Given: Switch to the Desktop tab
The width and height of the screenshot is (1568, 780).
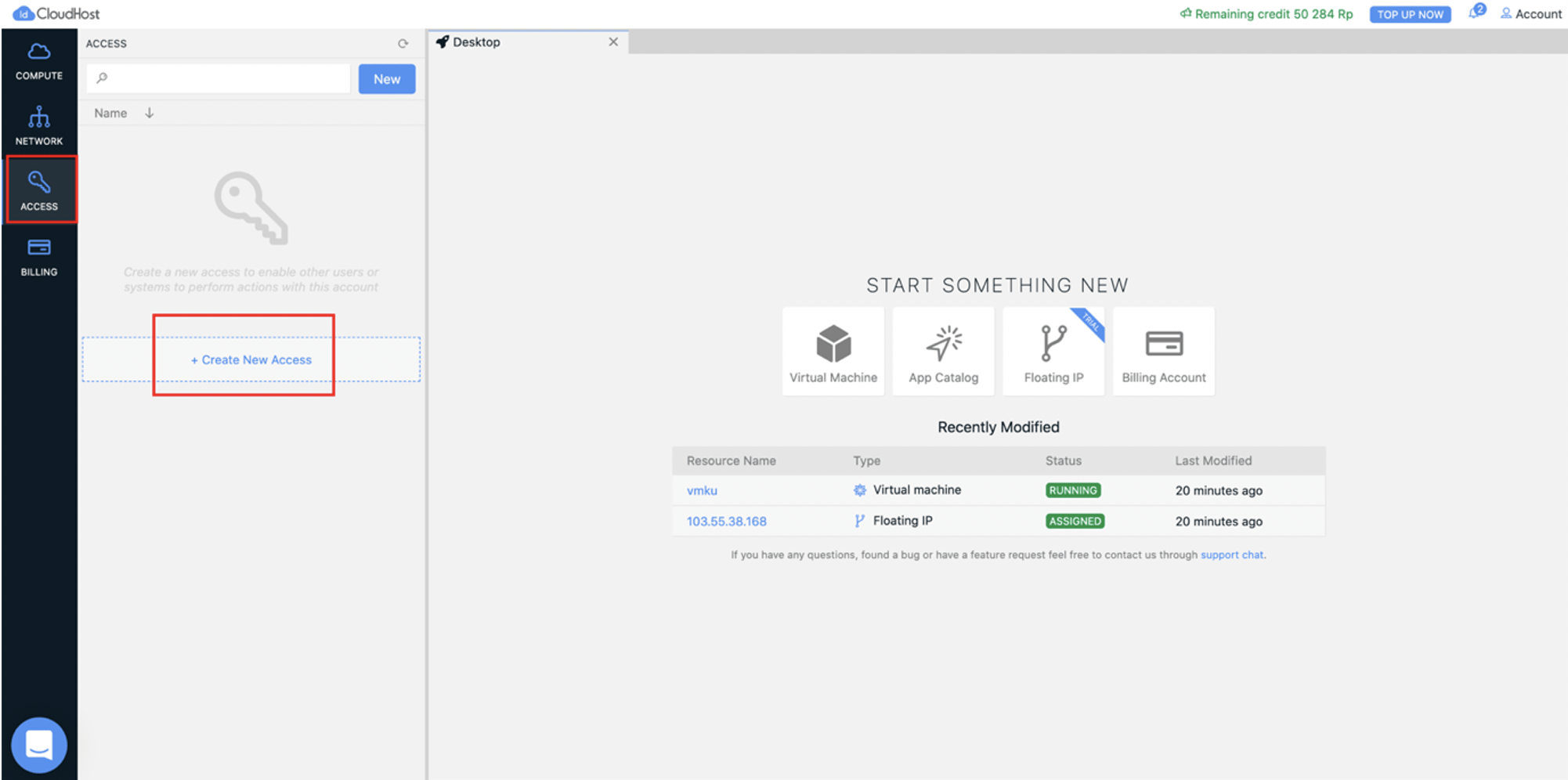Looking at the screenshot, I should pyautogui.click(x=476, y=42).
